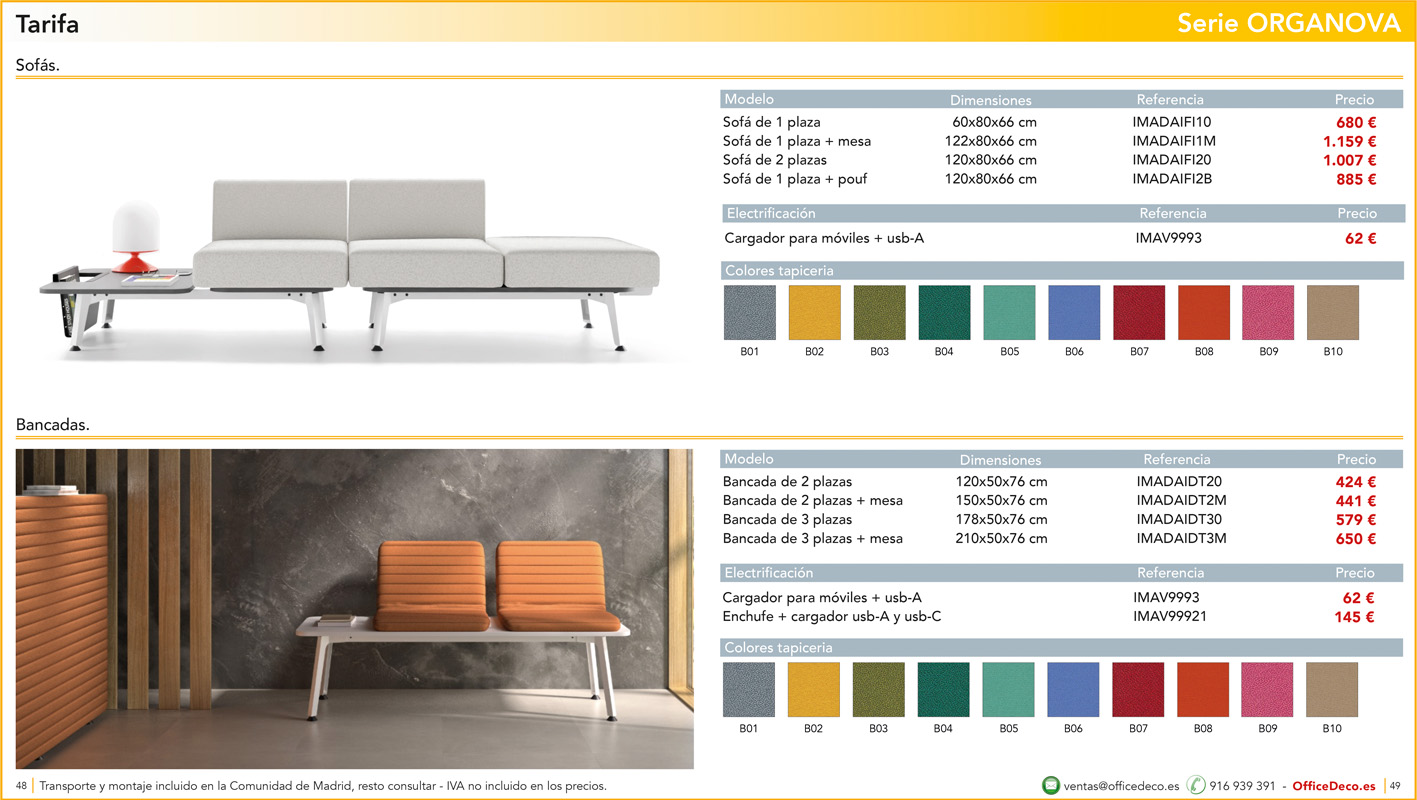Click the grey sofa product image
The image size is (1417, 800).
tap(350, 265)
